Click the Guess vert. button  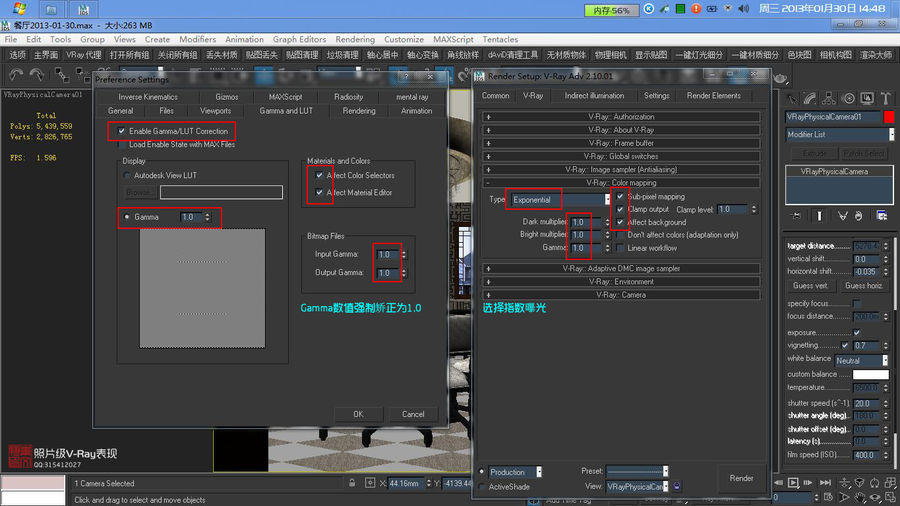[x=810, y=285]
